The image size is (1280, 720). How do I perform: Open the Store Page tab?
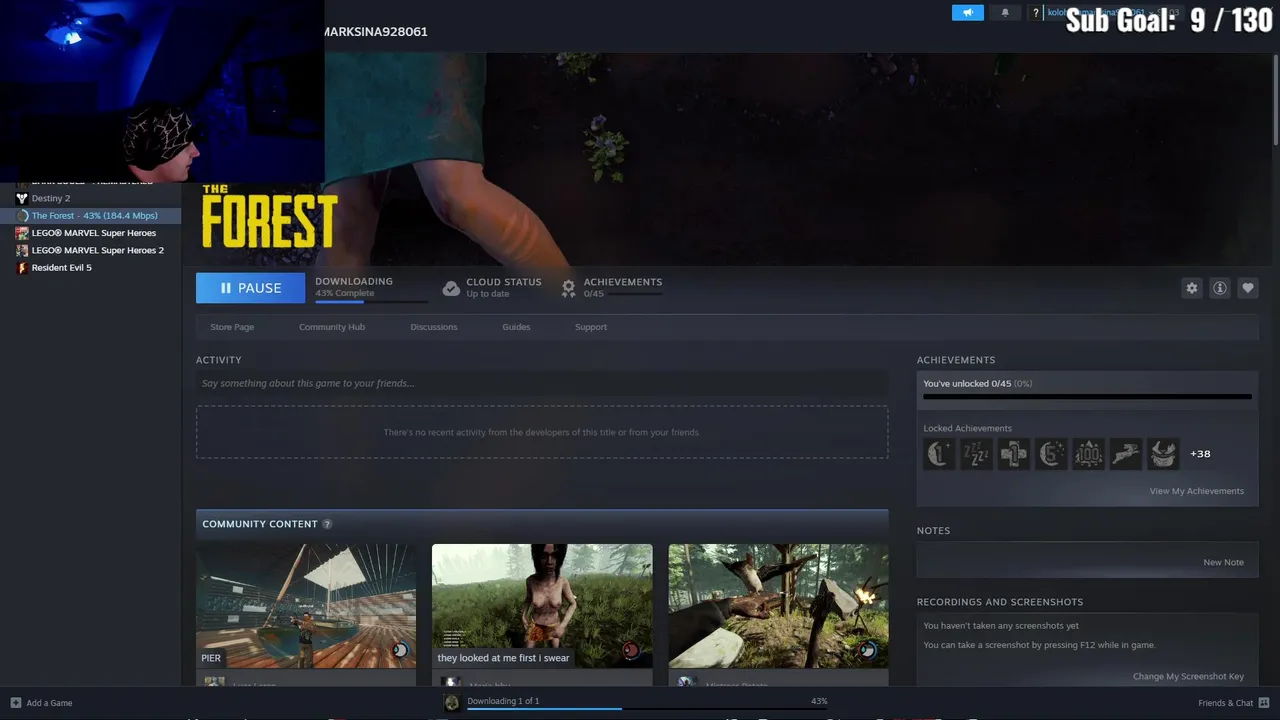(232, 327)
